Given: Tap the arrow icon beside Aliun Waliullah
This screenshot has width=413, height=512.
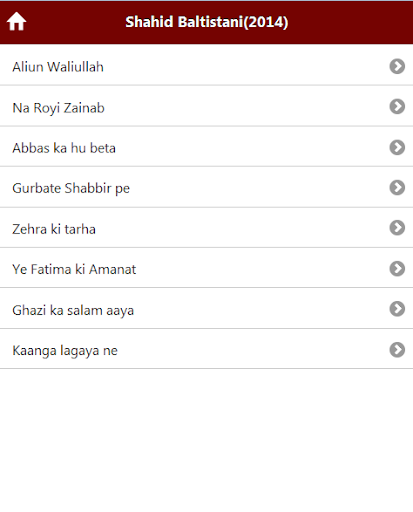Looking at the screenshot, I should coord(397,66).
